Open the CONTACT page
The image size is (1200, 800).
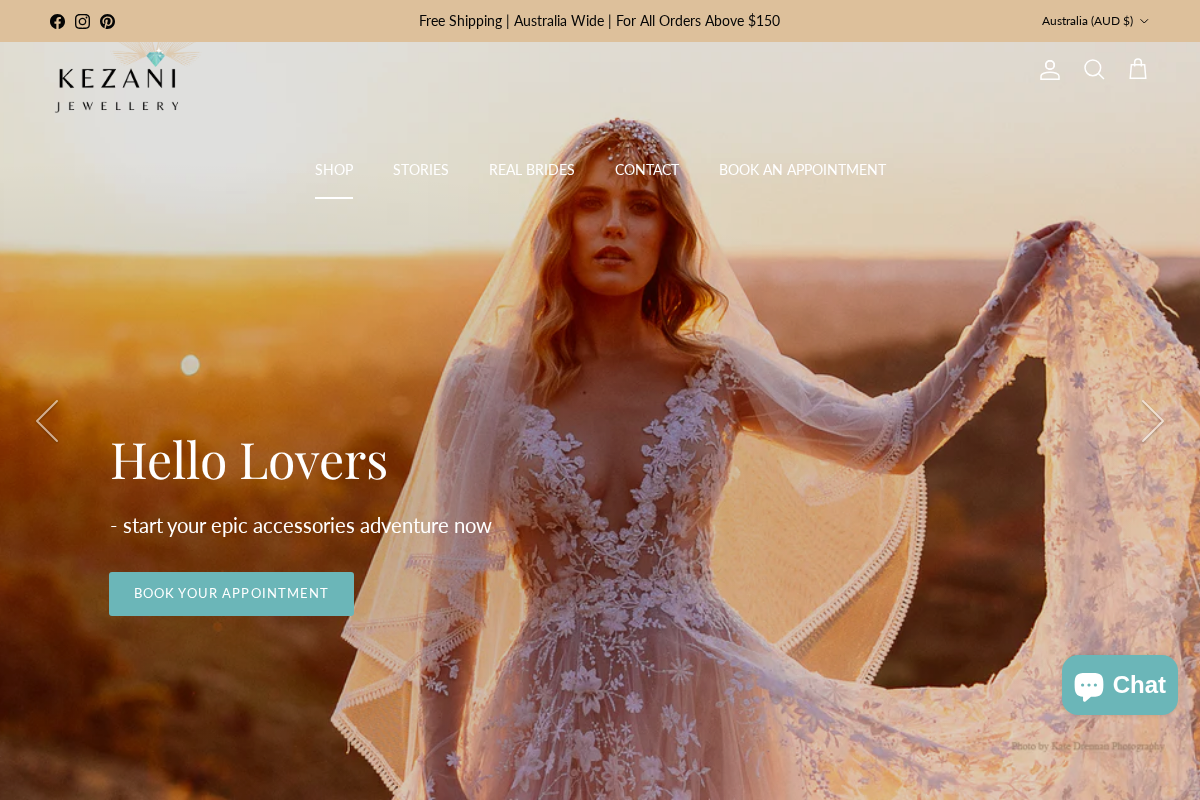pyautogui.click(x=647, y=170)
